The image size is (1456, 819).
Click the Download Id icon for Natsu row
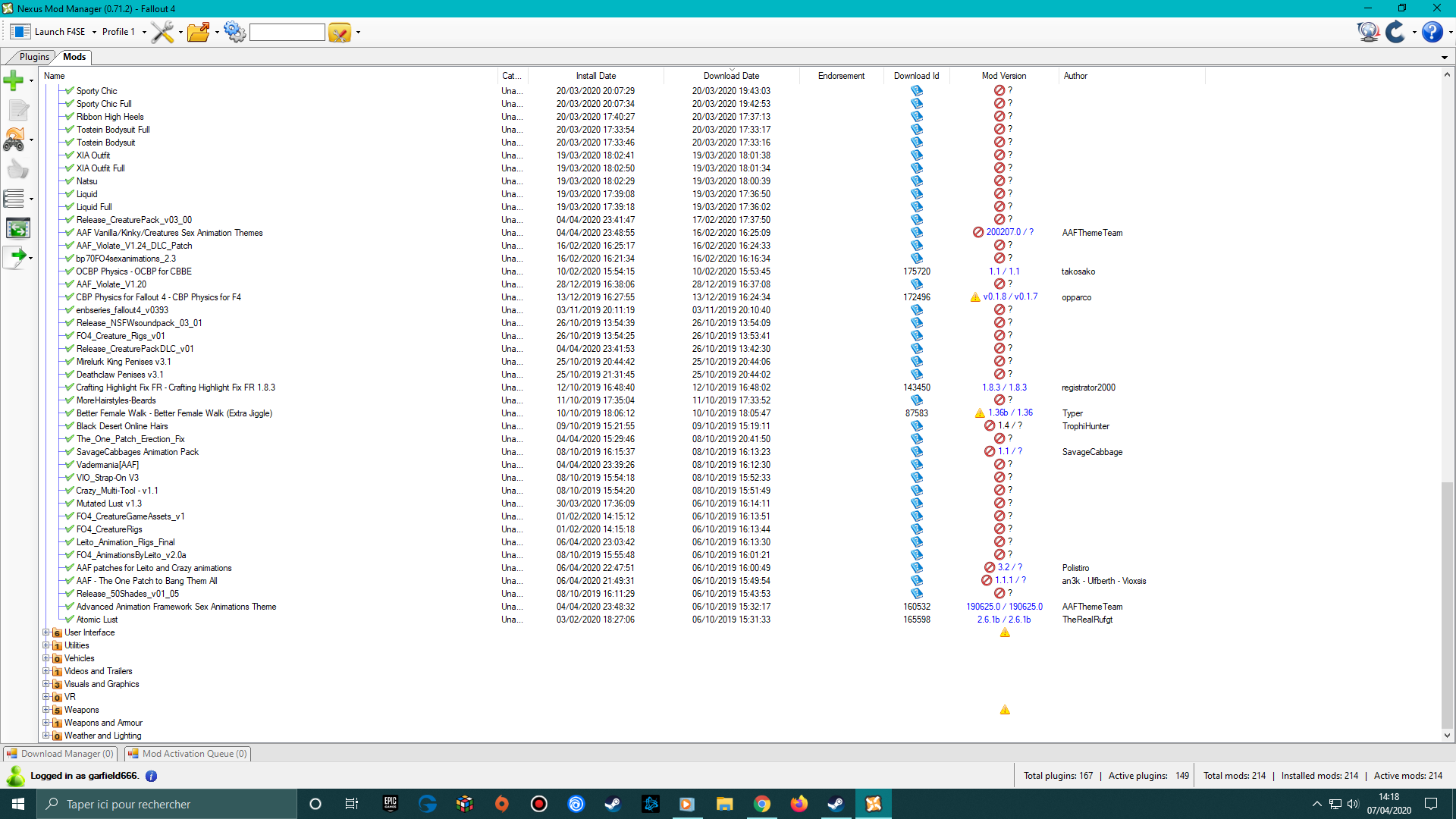917,181
